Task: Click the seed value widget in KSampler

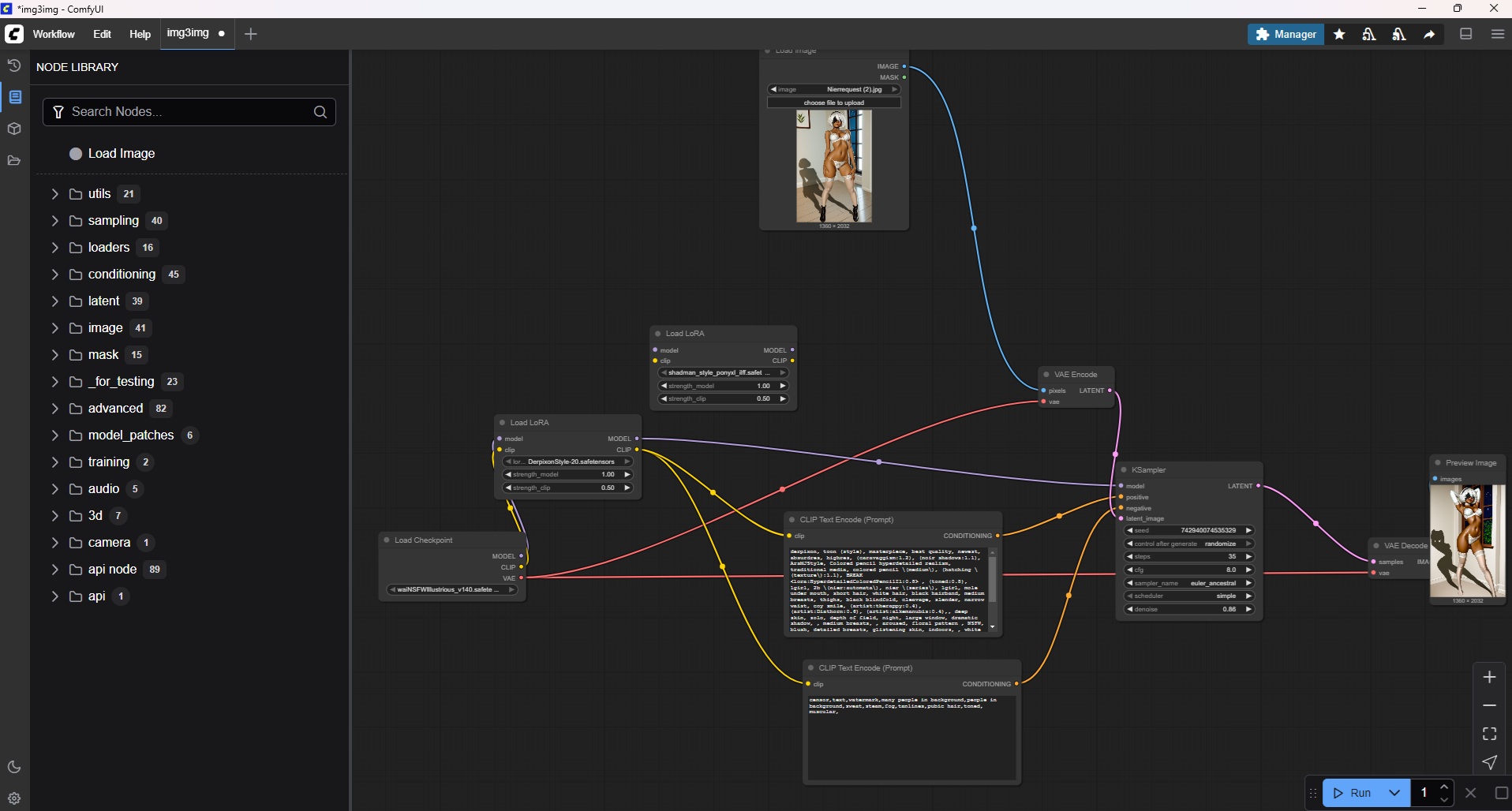Action: click(x=1189, y=530)
